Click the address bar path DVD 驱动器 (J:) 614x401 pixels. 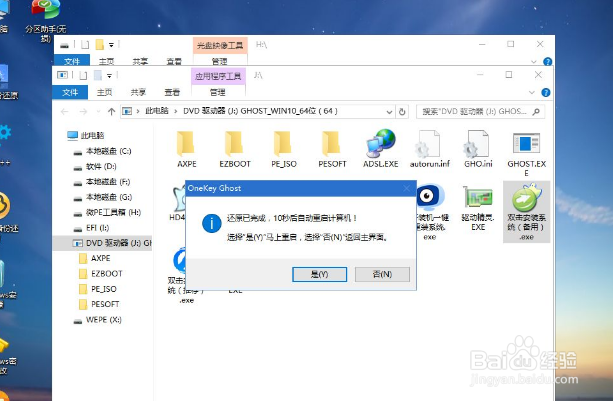[x=260, y=111]
